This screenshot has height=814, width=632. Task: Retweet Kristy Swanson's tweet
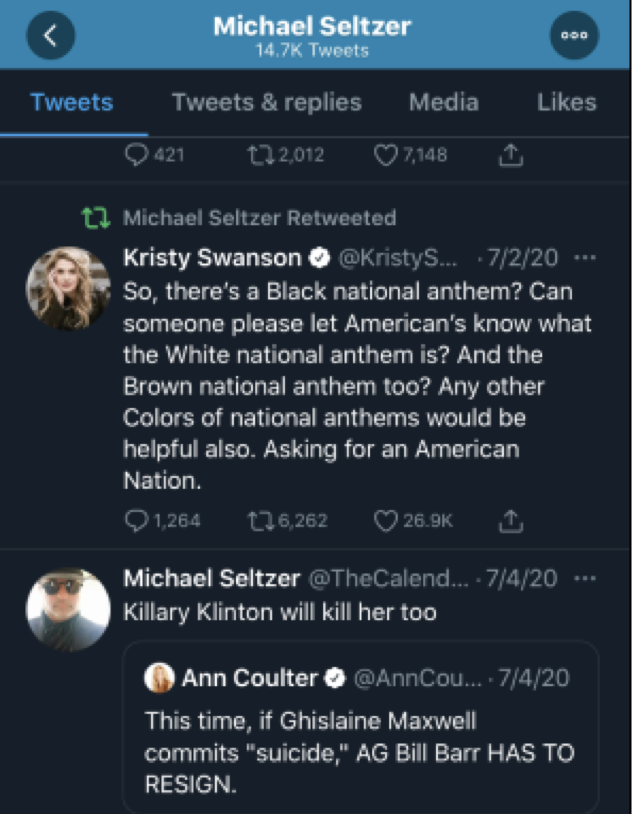[x=260, y=521]
